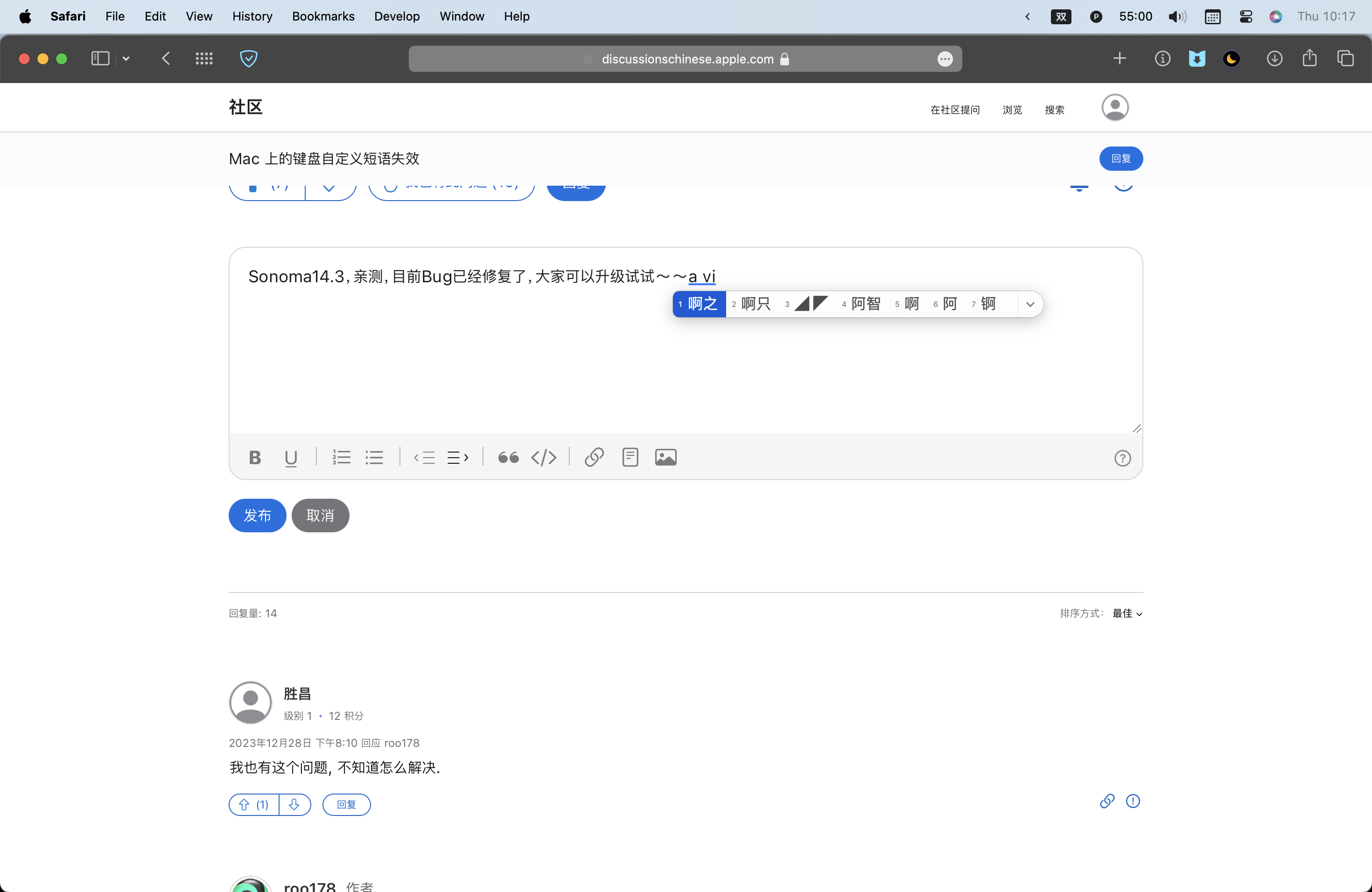
Task: Open the Develop menu
Action: click(397, 16)
